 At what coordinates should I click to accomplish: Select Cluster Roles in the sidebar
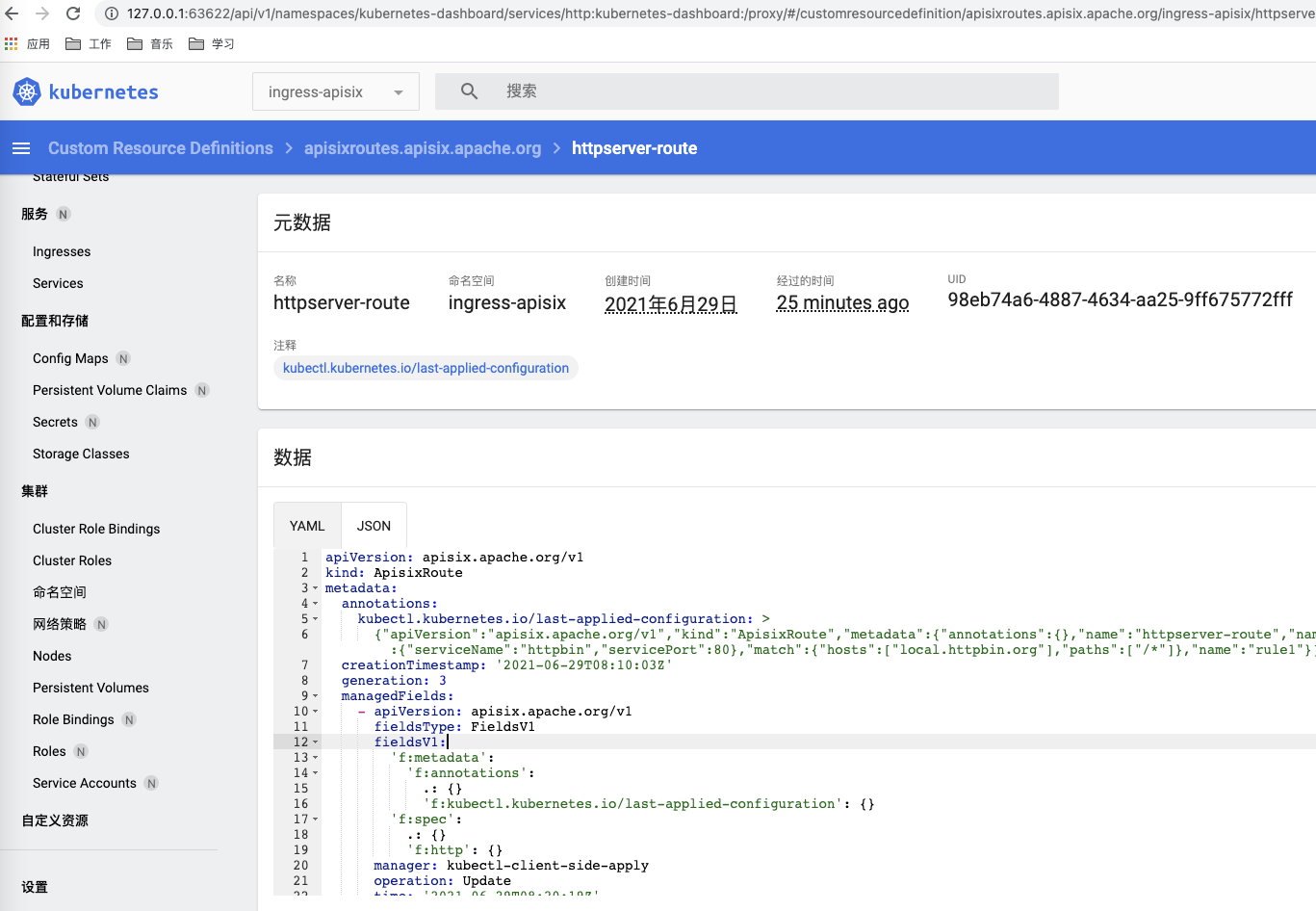pyautogui.click(x=71, y=560)
